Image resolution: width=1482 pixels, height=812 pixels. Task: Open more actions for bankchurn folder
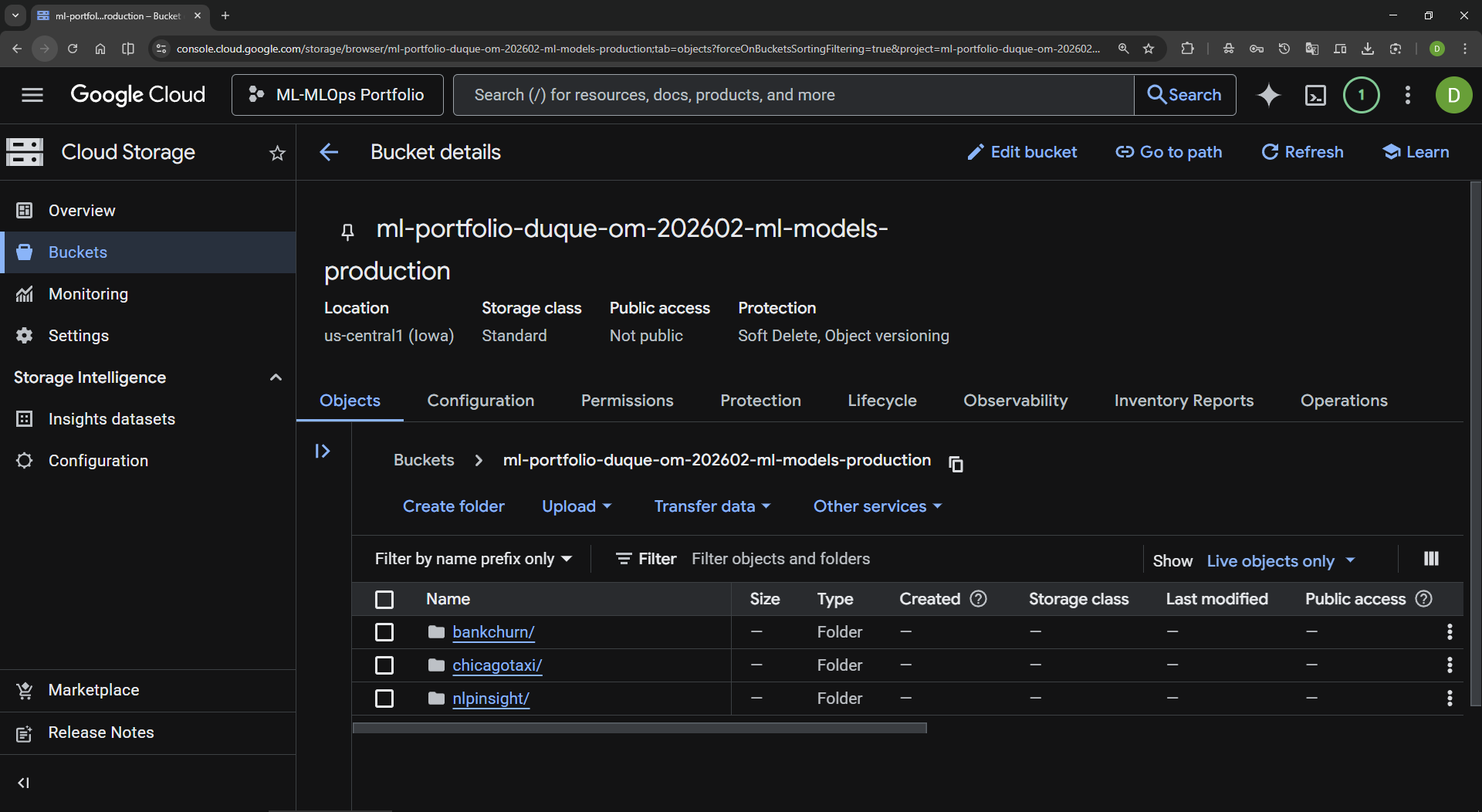(x=1450, y=632)
